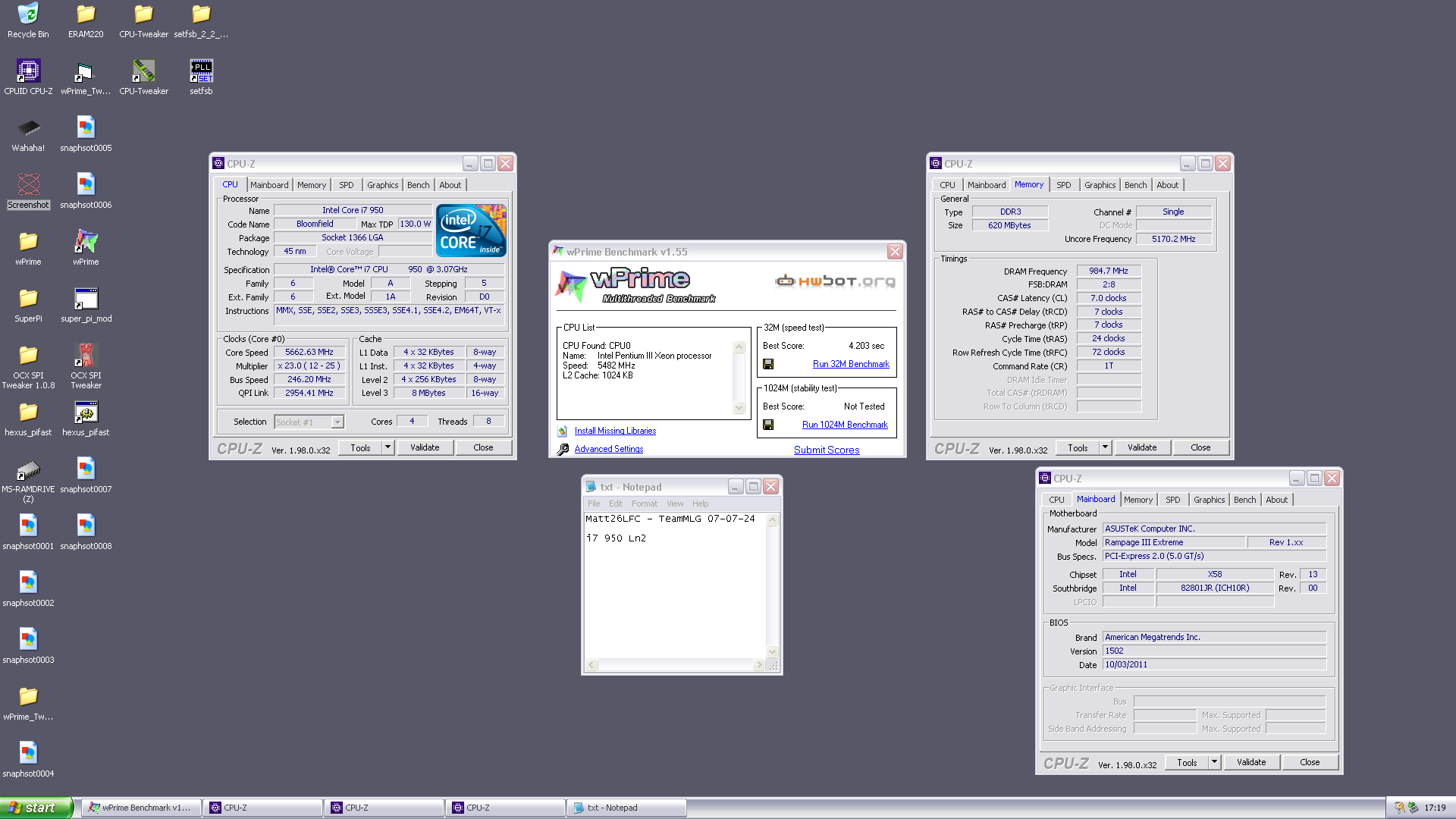The image size is (1456, 819).
Task: Open the File menu in Notepad
Action: (x=594, y=504)
